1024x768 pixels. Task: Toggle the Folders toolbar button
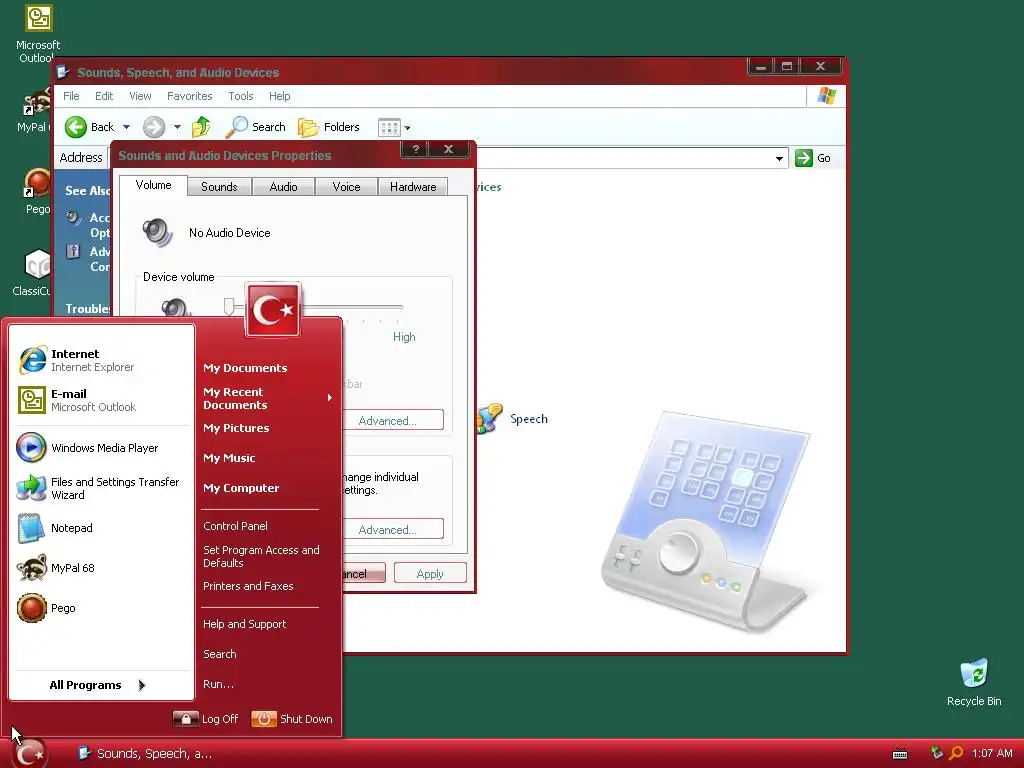tap(328, 127)
